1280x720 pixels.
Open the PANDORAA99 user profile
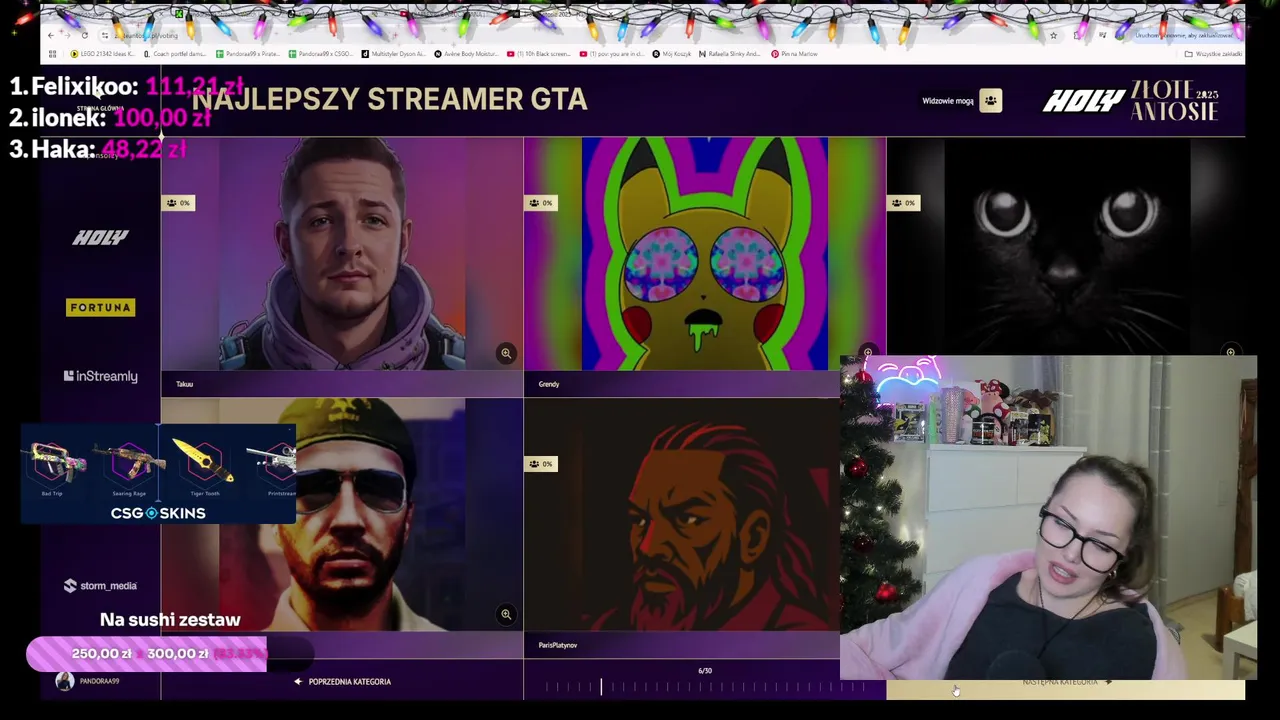point(88,681)
